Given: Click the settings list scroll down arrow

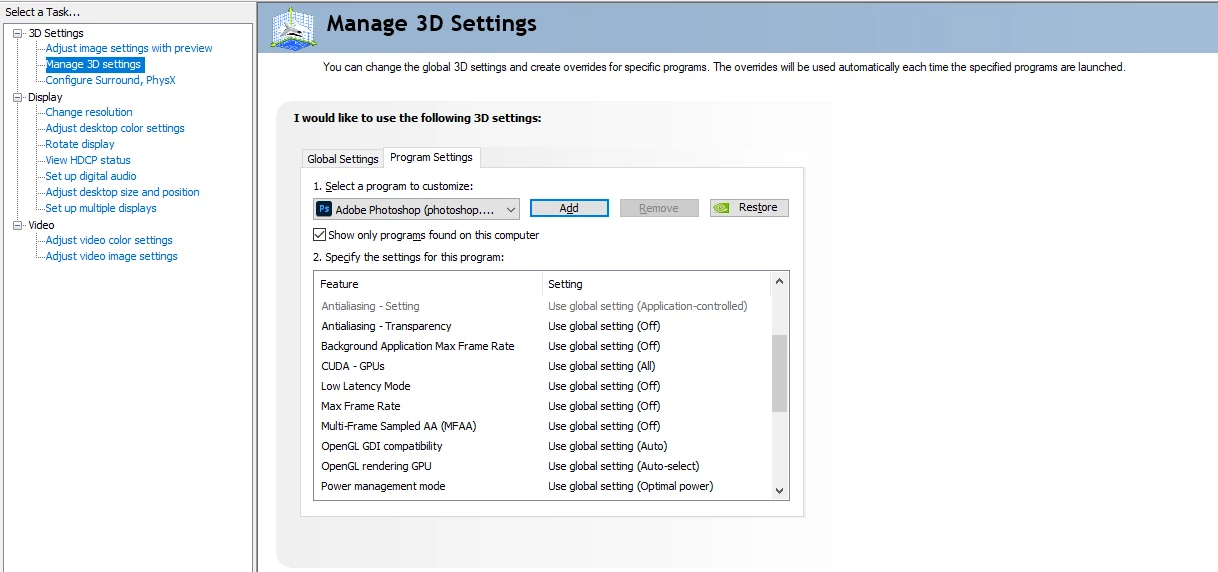Looking at the screenshot, I should point(780,490).
